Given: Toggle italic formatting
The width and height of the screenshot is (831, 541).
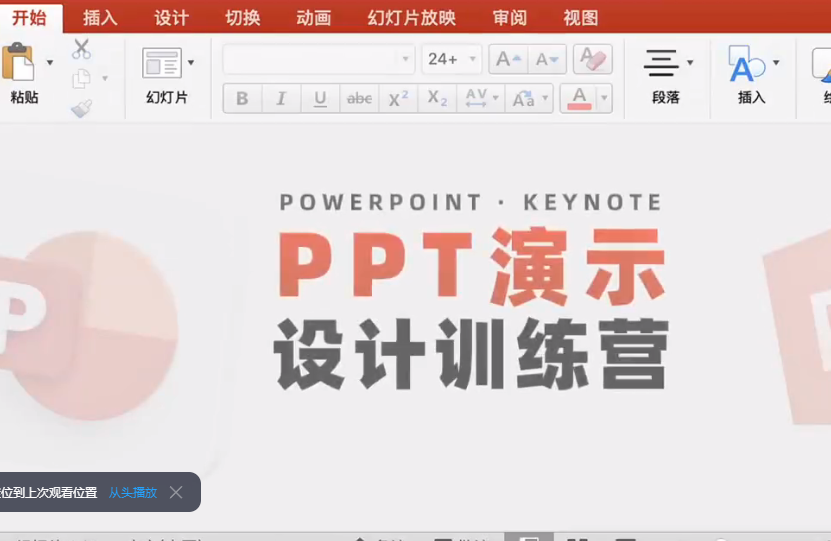Looking at the screenshot, I should [281, 98].
